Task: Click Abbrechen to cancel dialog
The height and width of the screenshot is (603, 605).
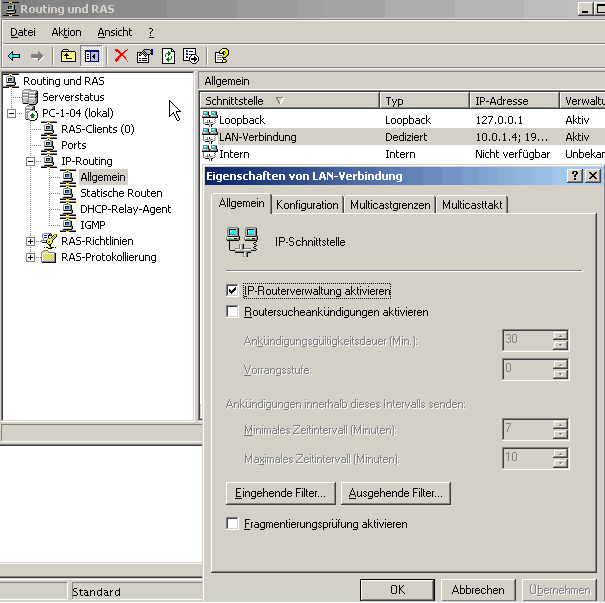Action: pyautogui.click(x=478, y=590)
